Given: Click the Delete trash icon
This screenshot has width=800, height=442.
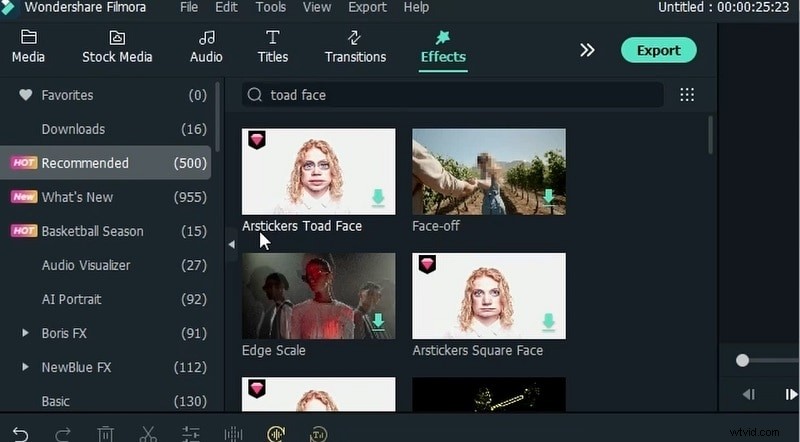Looking at the screenshot, I should coord(106,434).
